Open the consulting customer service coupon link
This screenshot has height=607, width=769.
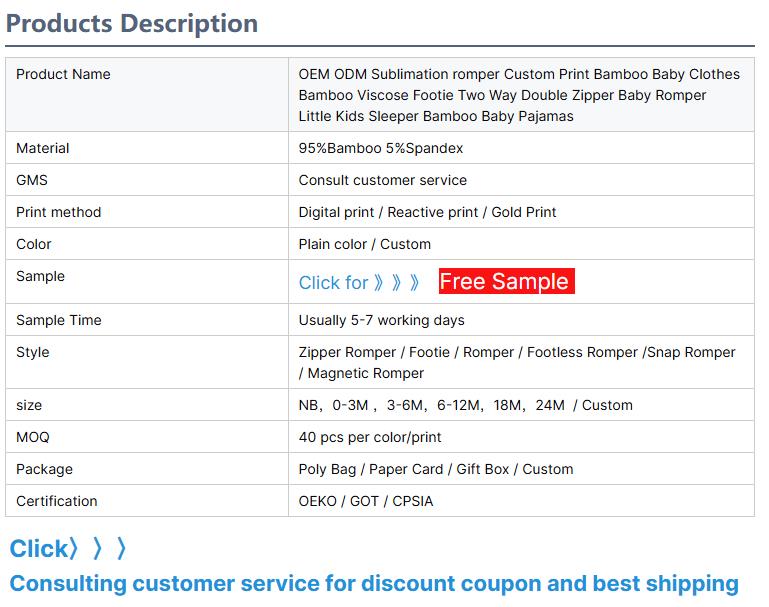click(374, 583)
